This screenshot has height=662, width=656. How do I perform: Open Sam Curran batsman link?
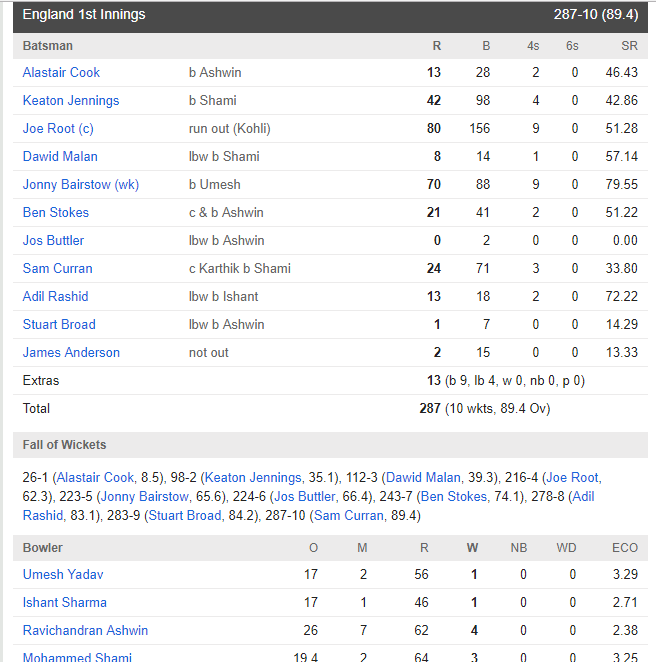tap(57, 269)
